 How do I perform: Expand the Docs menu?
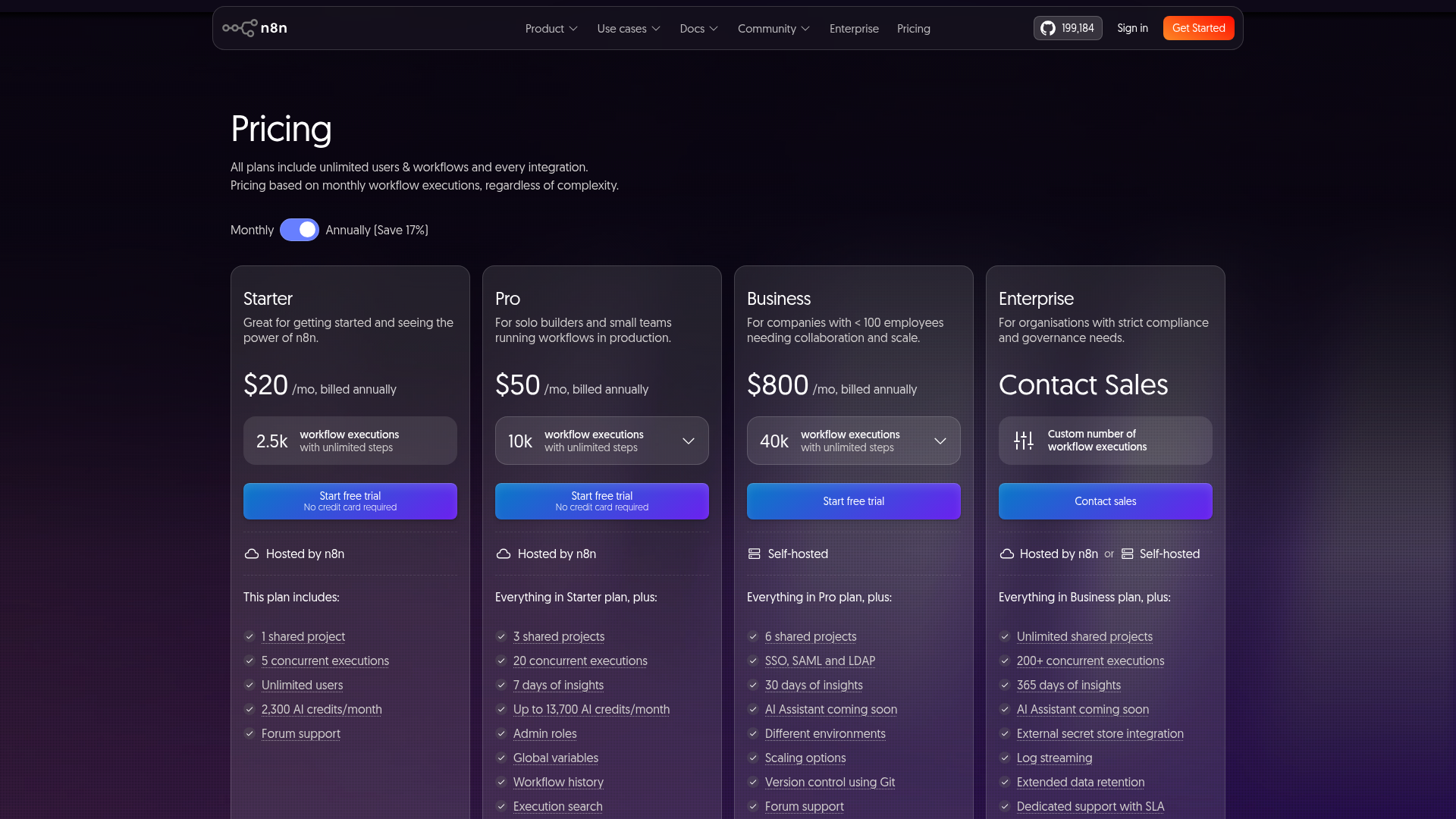point(698,28)
